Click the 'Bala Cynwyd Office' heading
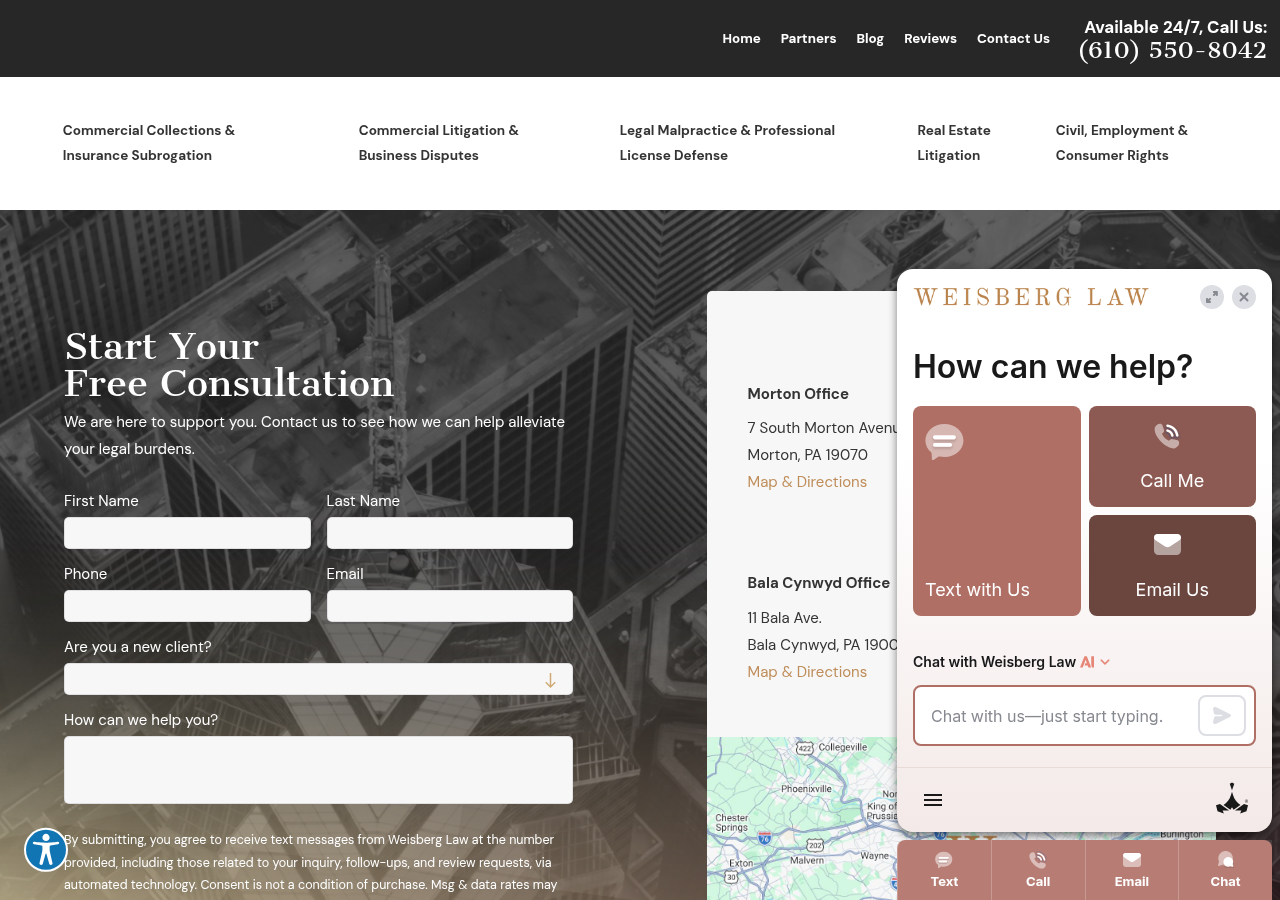Viewport: 1280px width, 900px height. [x=819, y=583]
